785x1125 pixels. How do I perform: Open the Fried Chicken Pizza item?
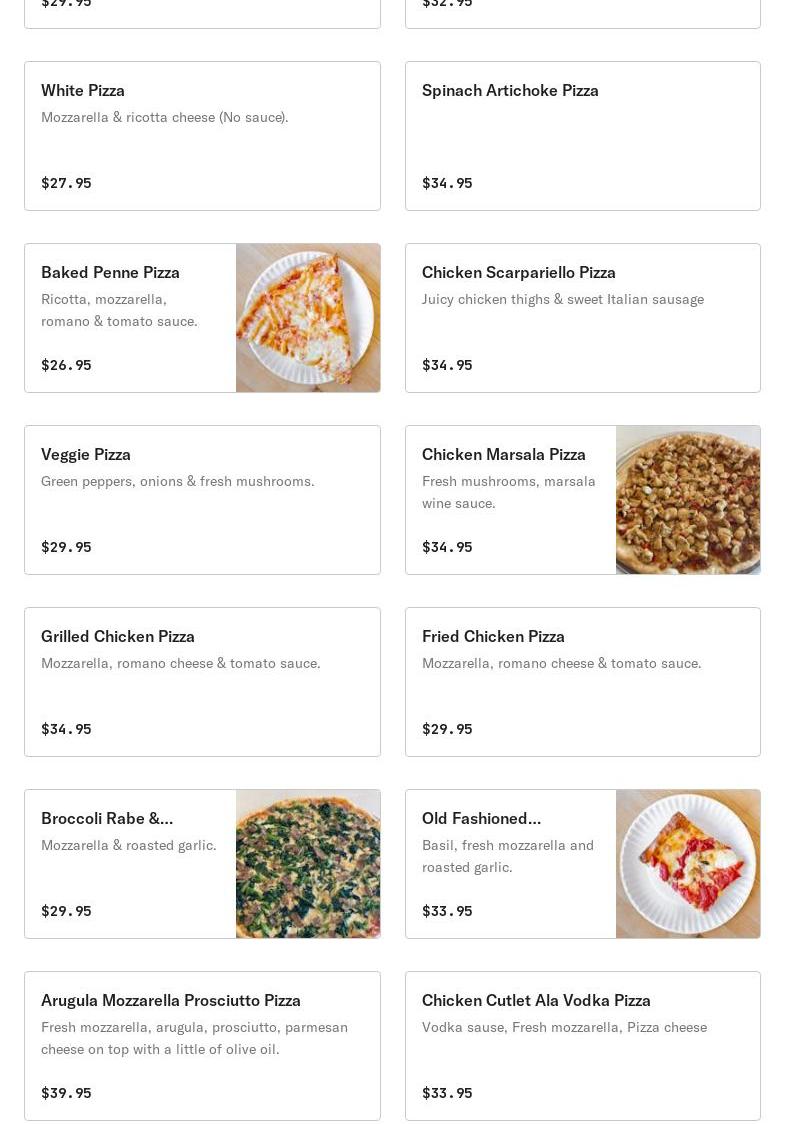582,682
